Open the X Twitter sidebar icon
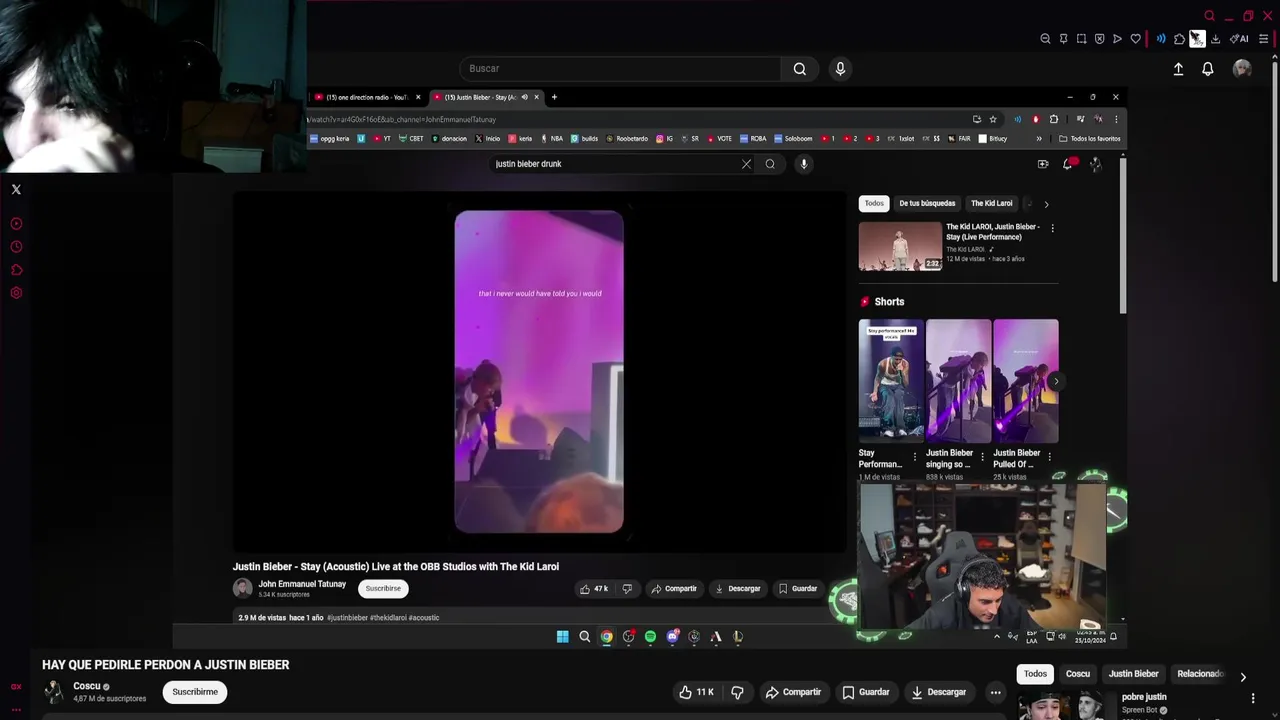1280x720 pixels. [x=16, y=189]
